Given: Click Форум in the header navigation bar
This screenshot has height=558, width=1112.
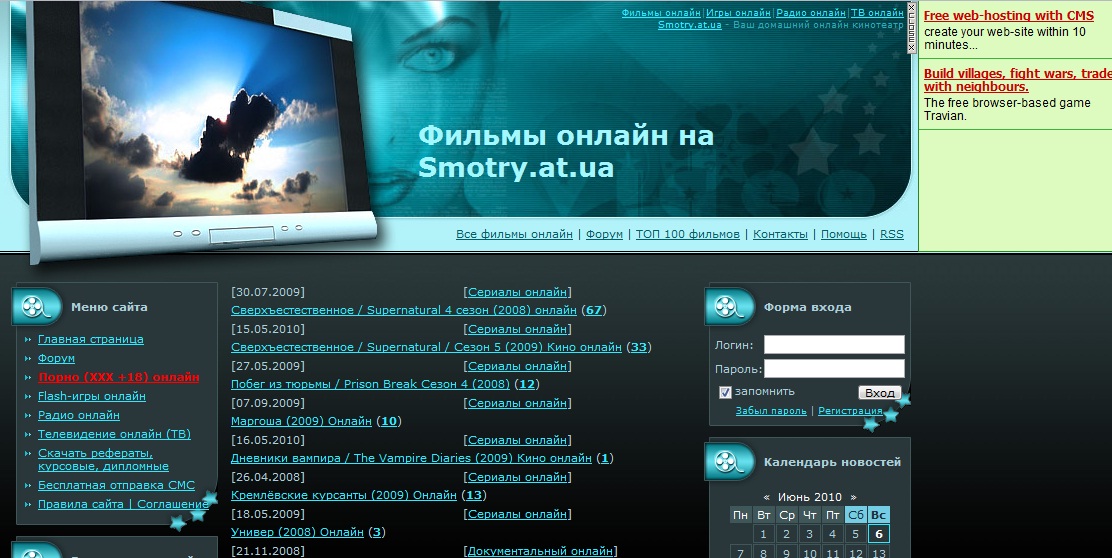Looking at the screenshot, I should (604, 234).
